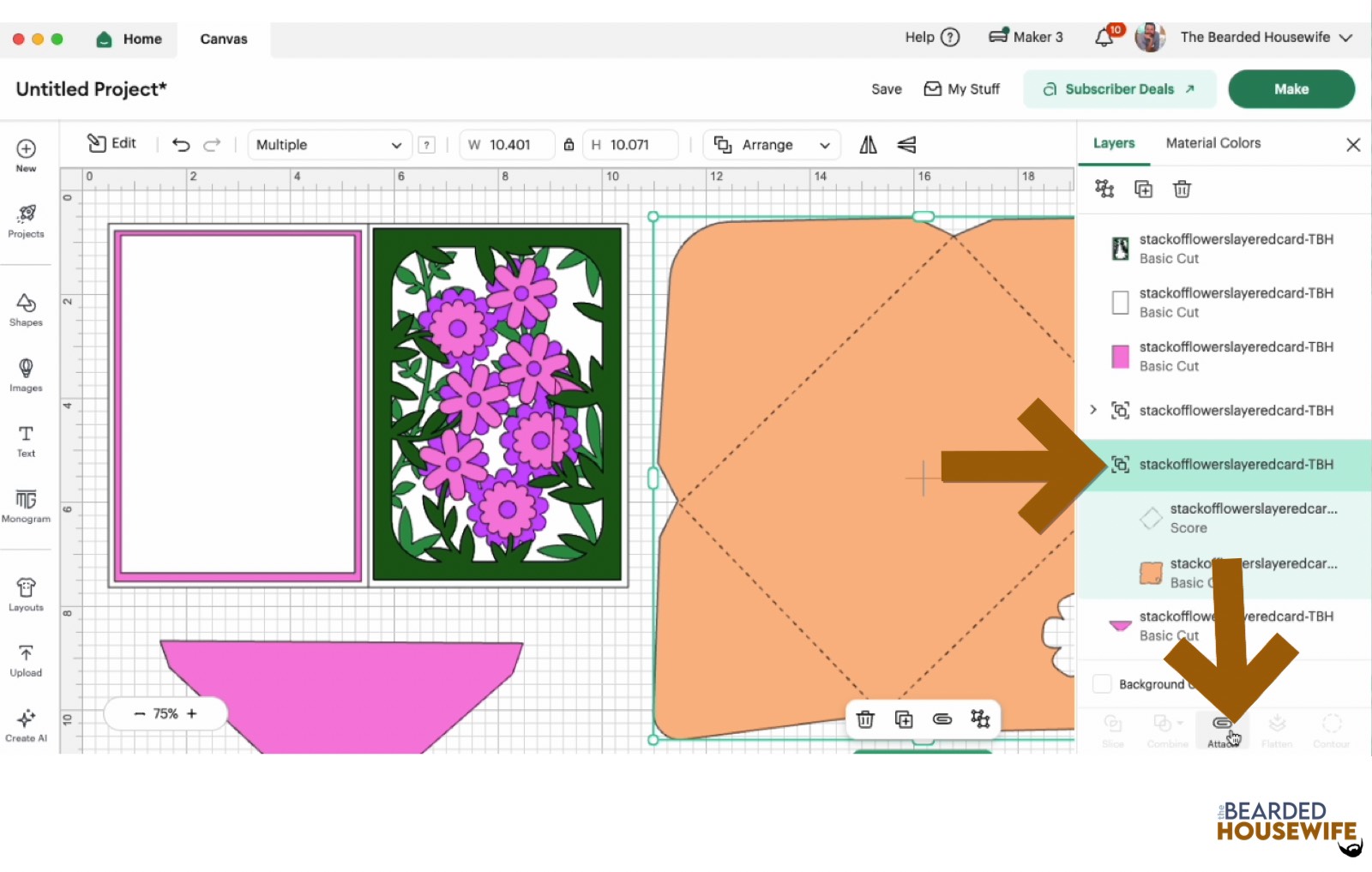The image size is (1372, 872).
Task: Click the Upload icon
Action: tap(26, 660)
